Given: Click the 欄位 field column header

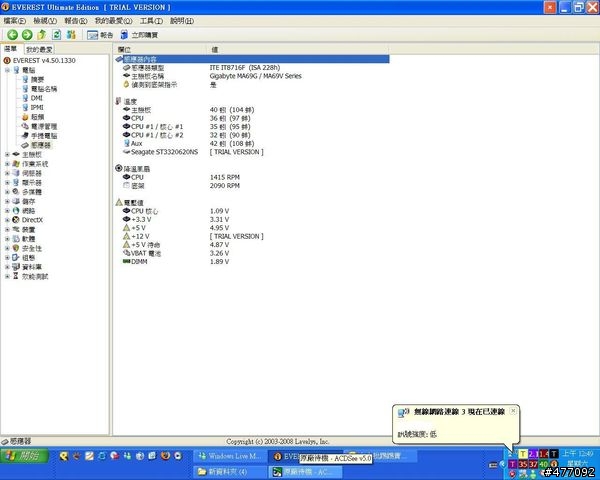Looking at the screenshot, I should [160, 49].
